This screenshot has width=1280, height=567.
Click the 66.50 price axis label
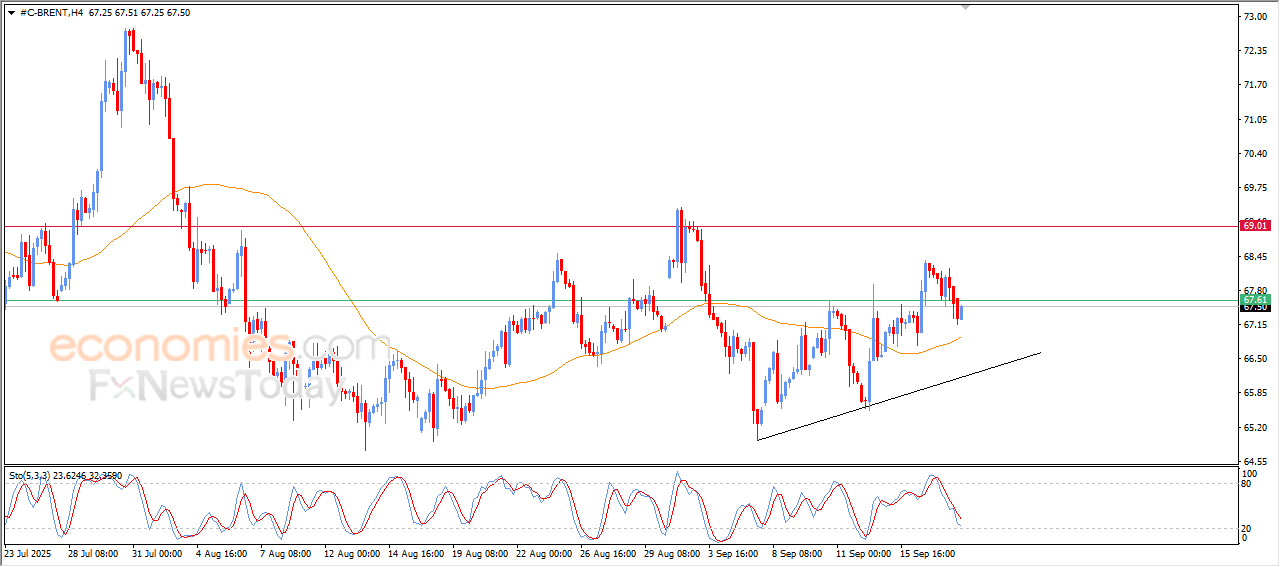pyautogui.click(x=1255, y=359)
